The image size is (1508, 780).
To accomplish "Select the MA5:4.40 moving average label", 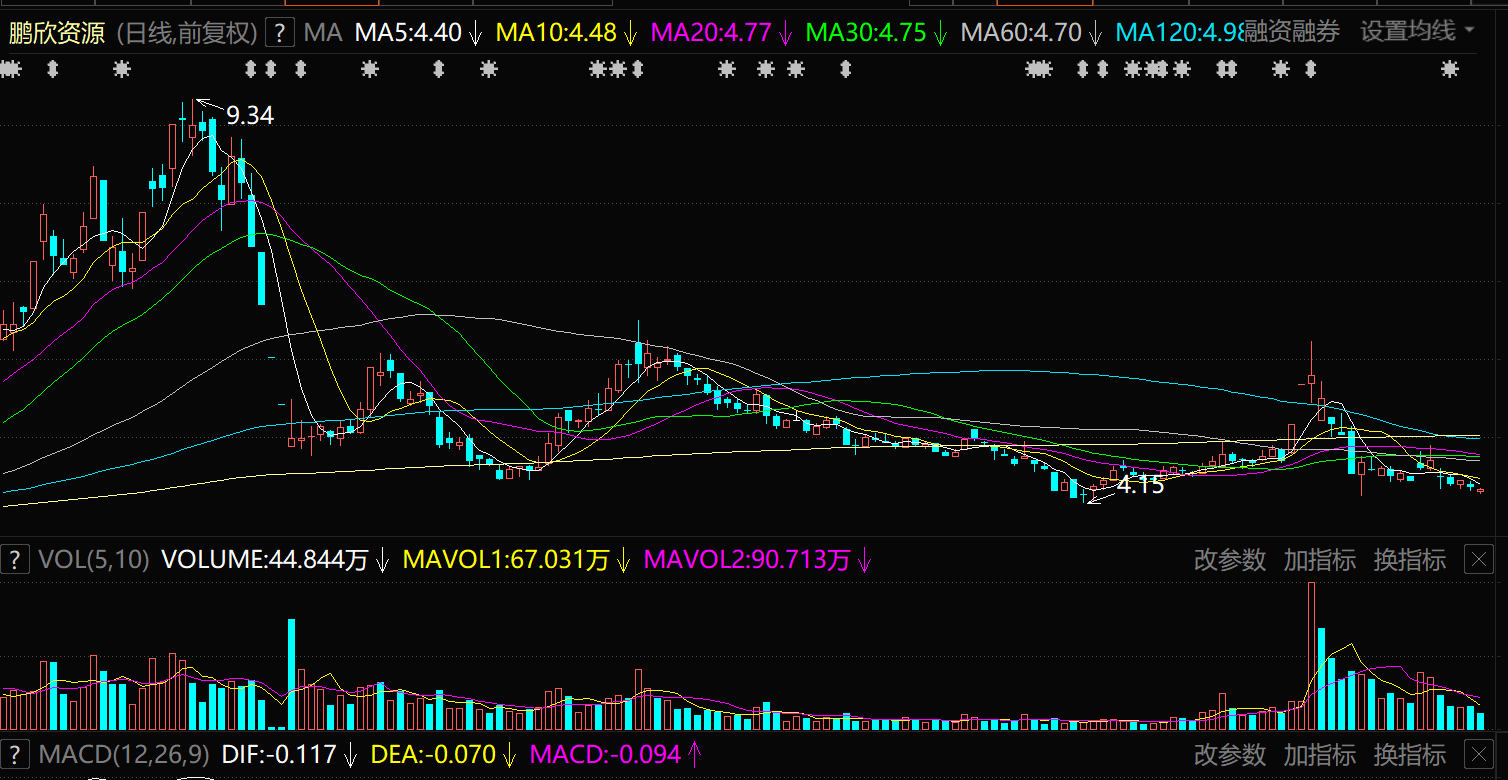I will point(408,33).
